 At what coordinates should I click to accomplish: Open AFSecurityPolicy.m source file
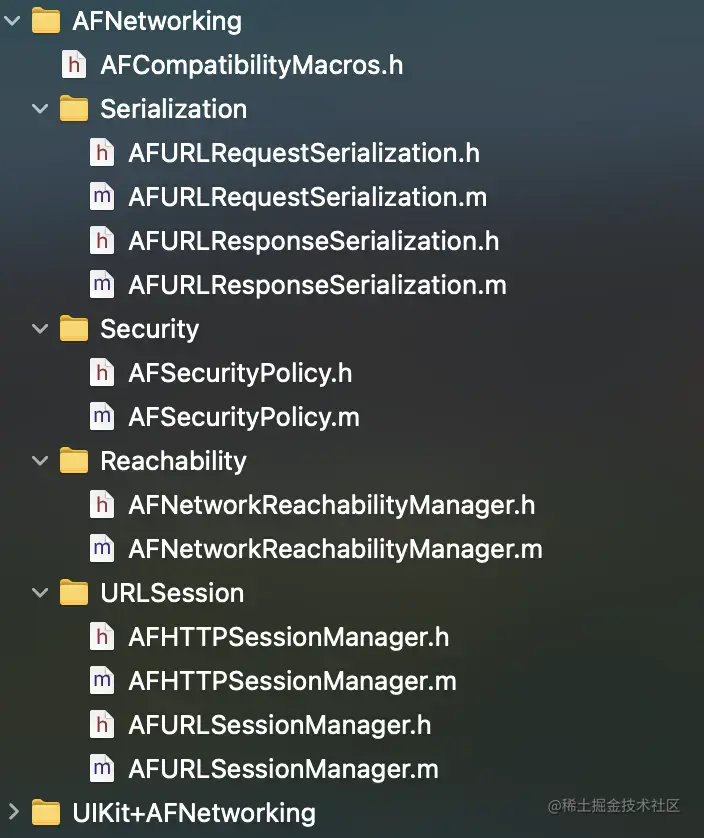tap(243, 417)
